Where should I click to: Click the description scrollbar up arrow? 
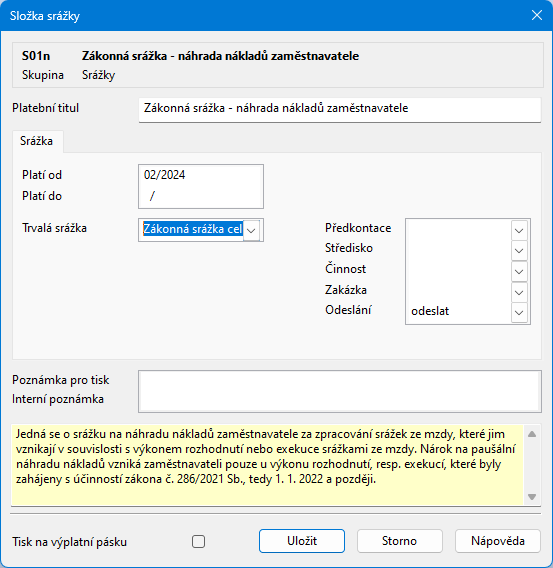[532, 434]
